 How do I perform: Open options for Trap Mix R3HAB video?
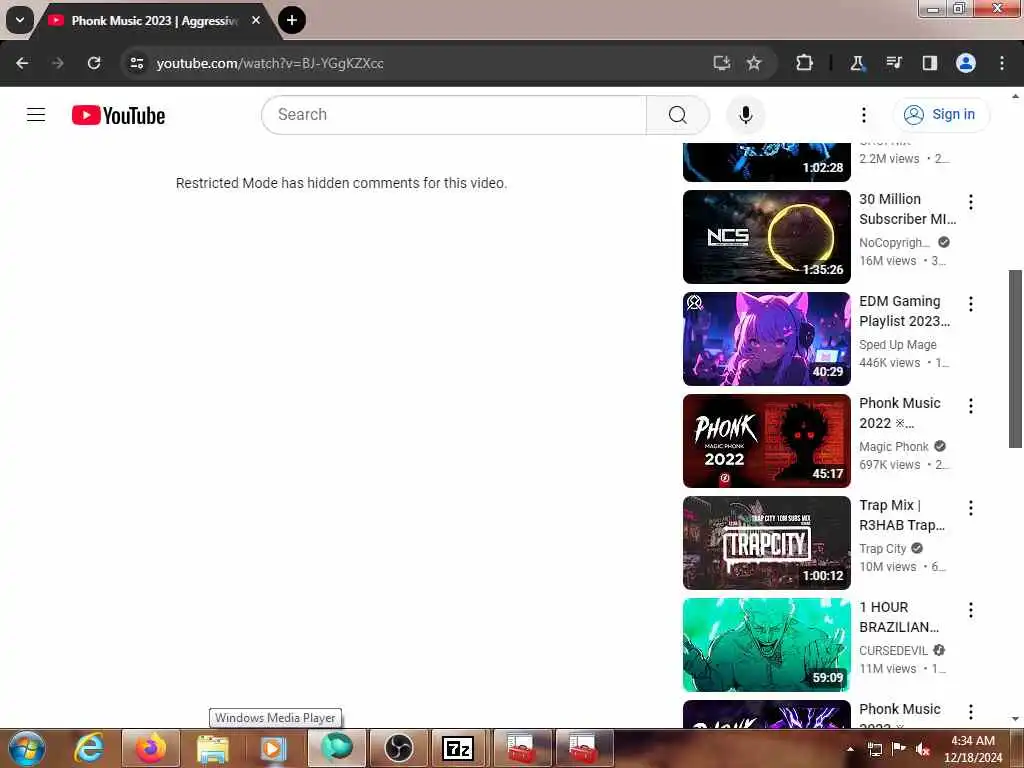[x=970, y=507]
